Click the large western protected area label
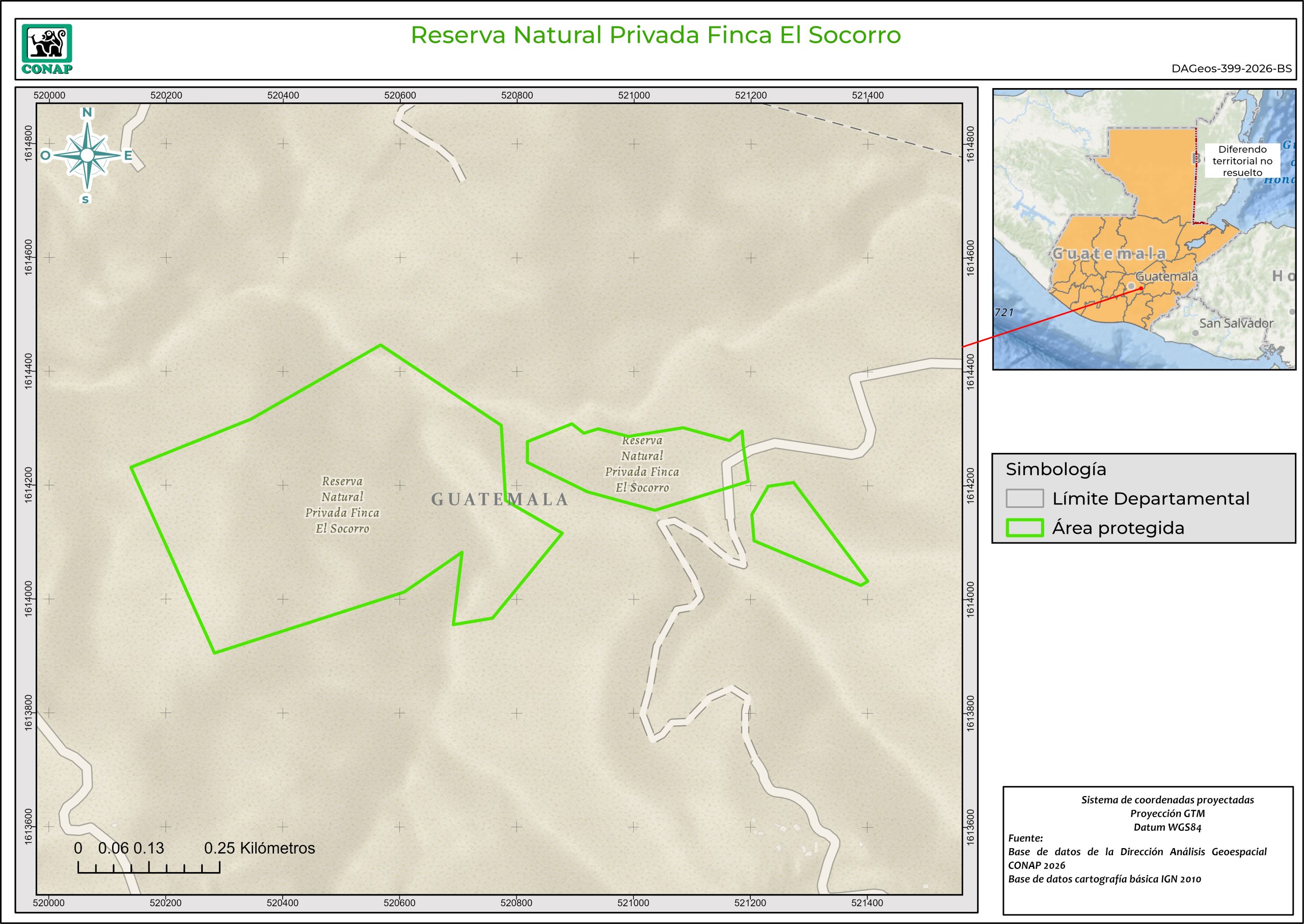1304x924 pixels. pyautogui.click(x=342, y=505)
